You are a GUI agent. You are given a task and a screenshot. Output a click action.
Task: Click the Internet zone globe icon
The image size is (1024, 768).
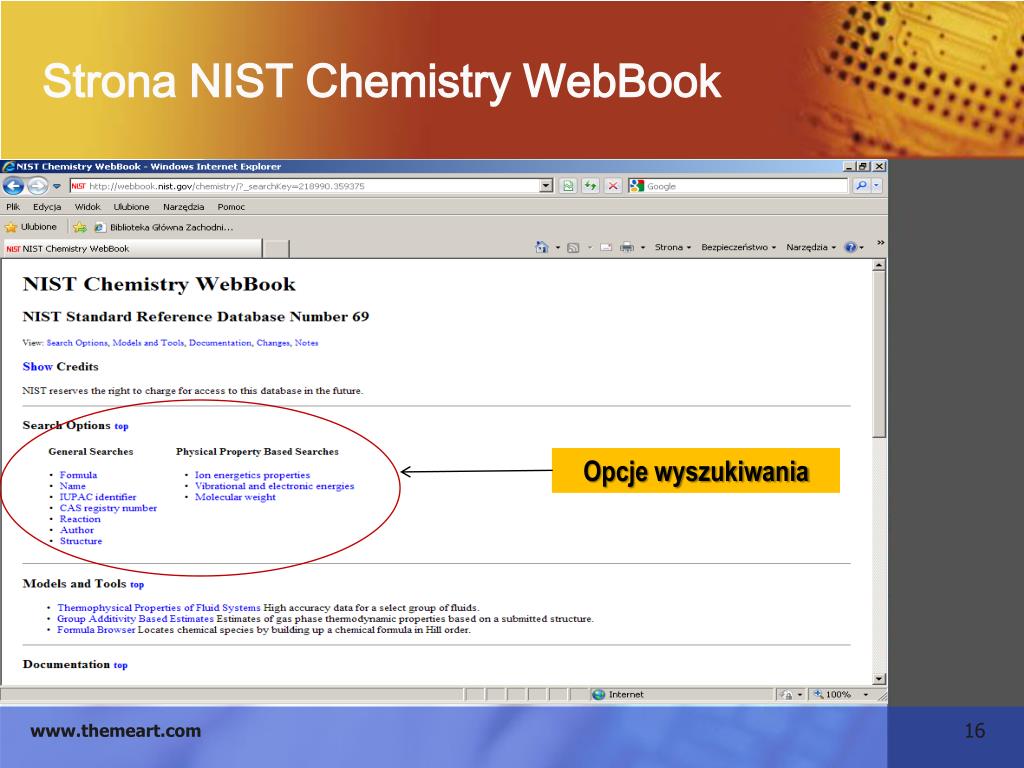pos(598,695)
